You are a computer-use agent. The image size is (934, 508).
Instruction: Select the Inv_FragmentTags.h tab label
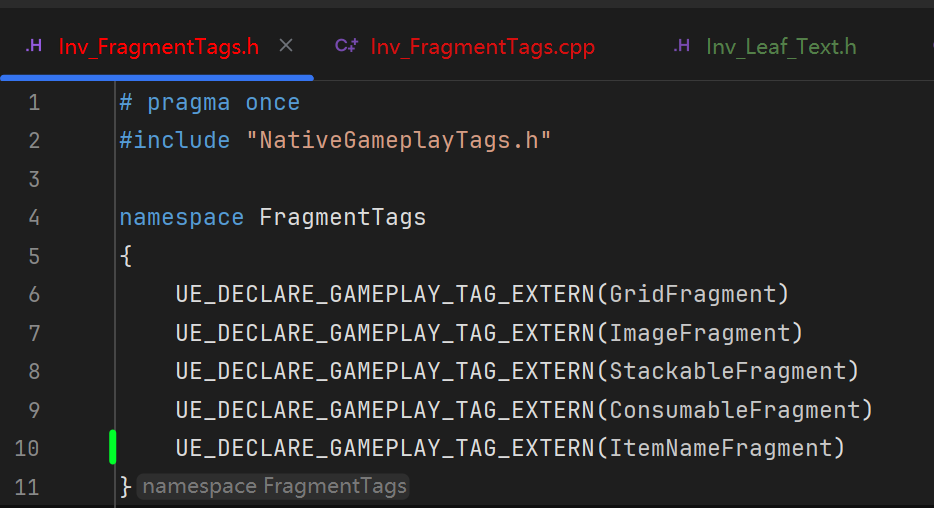click(x=158, y=46)
